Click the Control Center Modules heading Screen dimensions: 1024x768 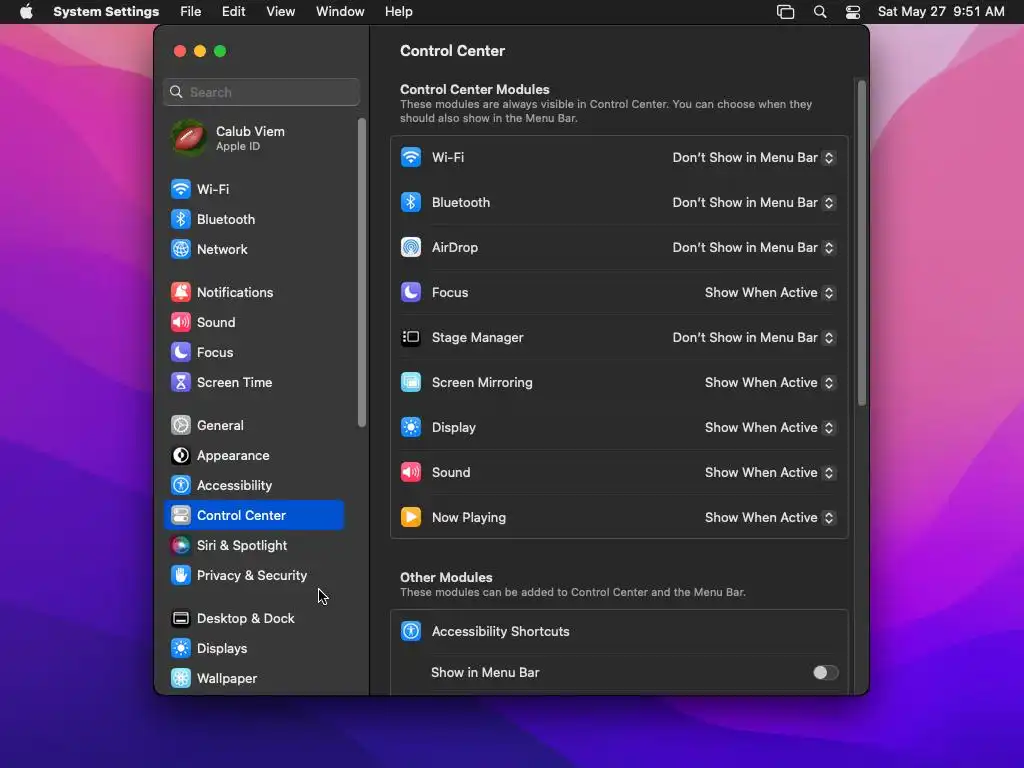475,89
